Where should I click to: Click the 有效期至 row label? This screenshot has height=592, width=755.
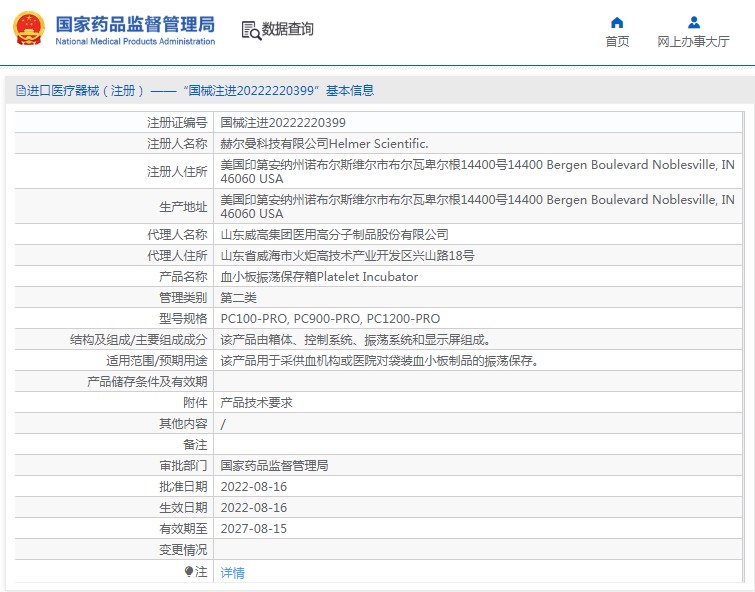point(183,528)
